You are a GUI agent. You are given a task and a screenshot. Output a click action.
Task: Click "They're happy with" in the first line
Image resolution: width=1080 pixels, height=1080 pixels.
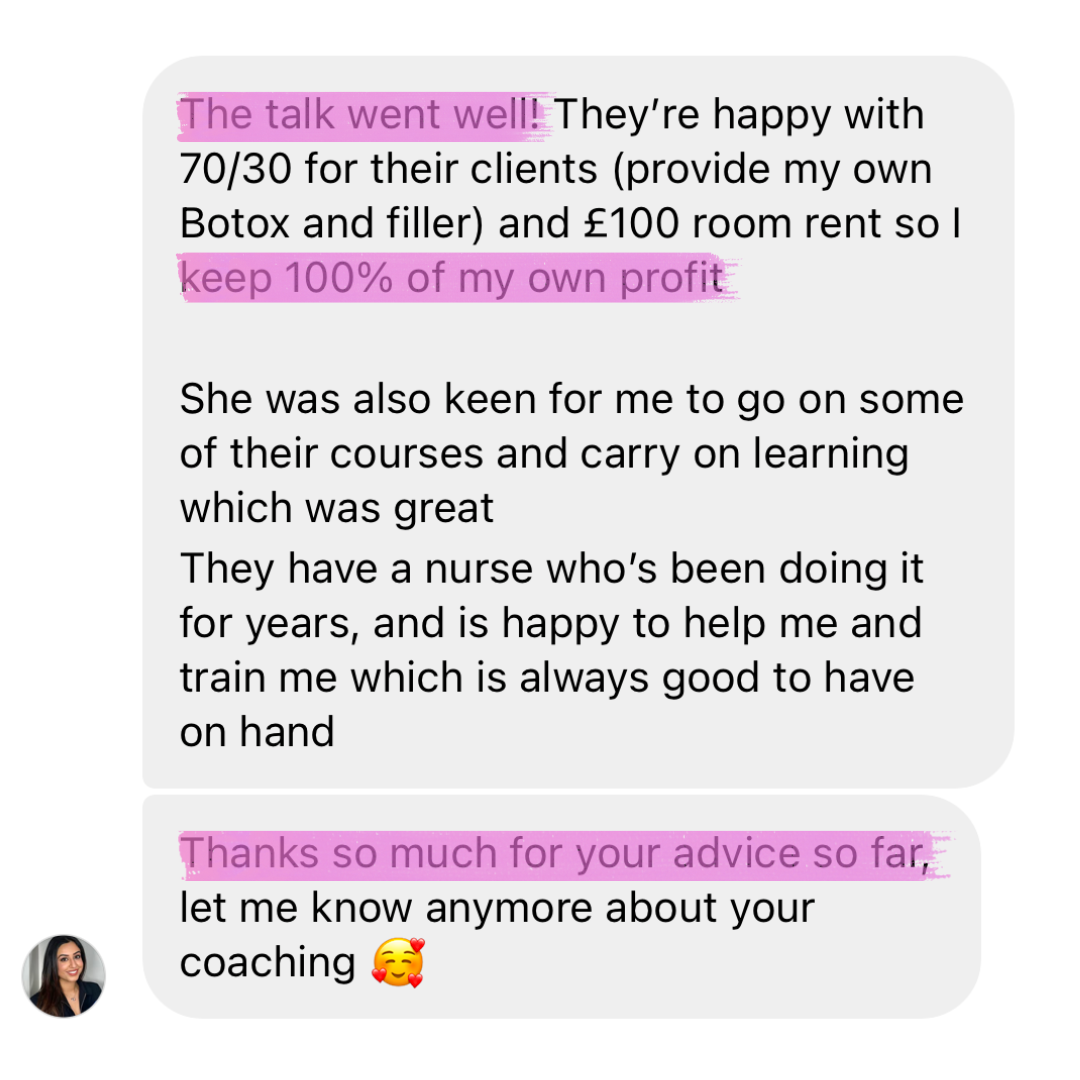pyautogui.click(x=738, y=114)
